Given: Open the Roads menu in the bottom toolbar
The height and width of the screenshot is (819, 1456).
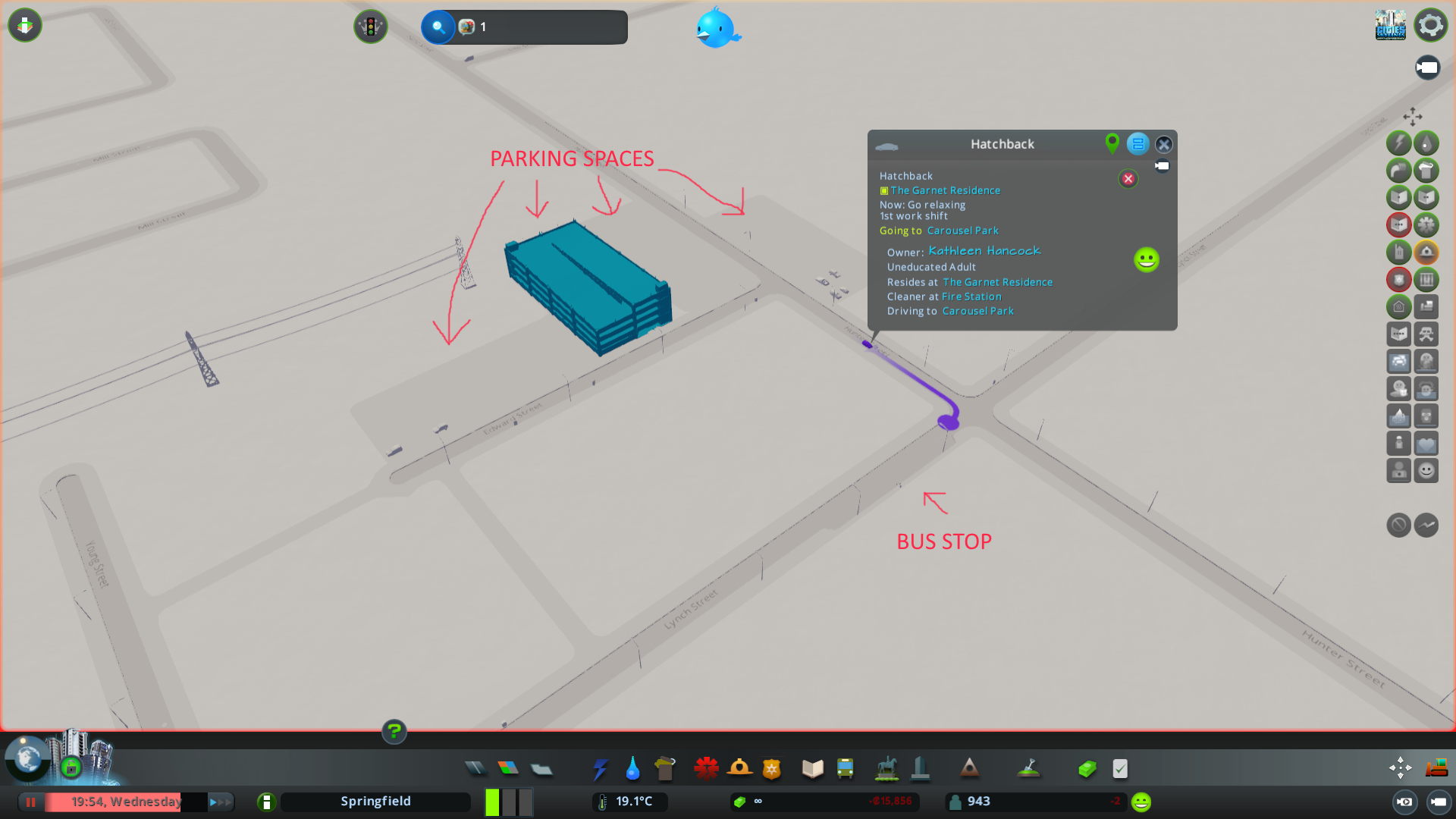Looking at the screenshot, I should coord(475,768).
